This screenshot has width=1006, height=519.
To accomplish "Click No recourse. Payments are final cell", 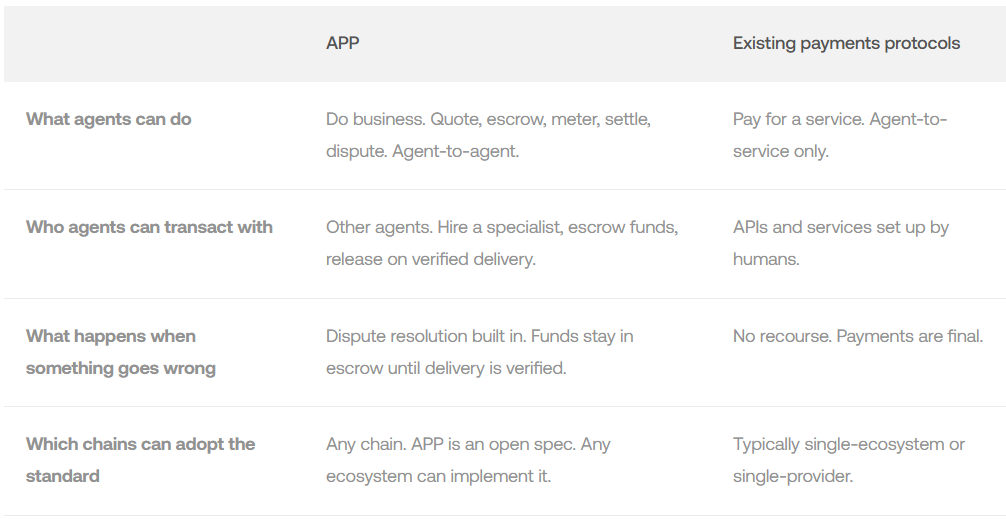I will (857, 336).
